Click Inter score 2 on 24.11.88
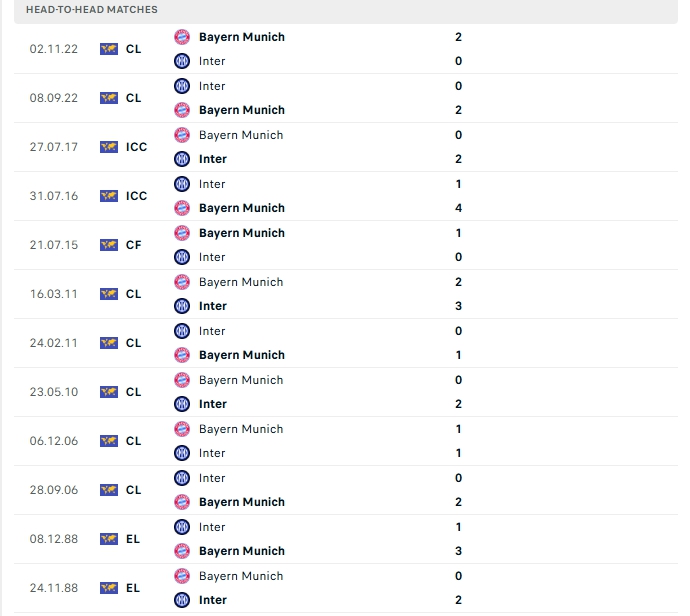The height and width of the screenshot is (616, 690). click(x=459, y=600)
